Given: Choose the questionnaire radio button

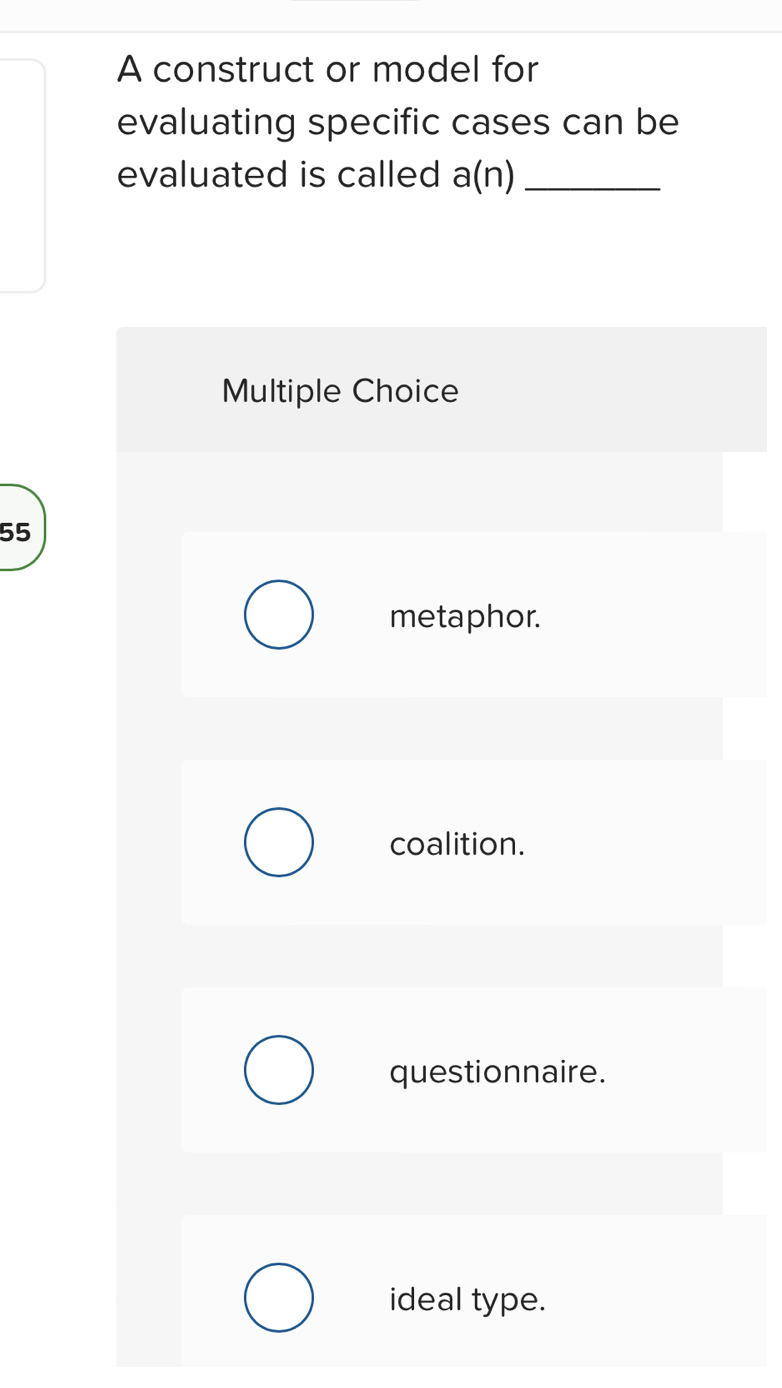Looking at the screenshot, I should click(278, 1069).
